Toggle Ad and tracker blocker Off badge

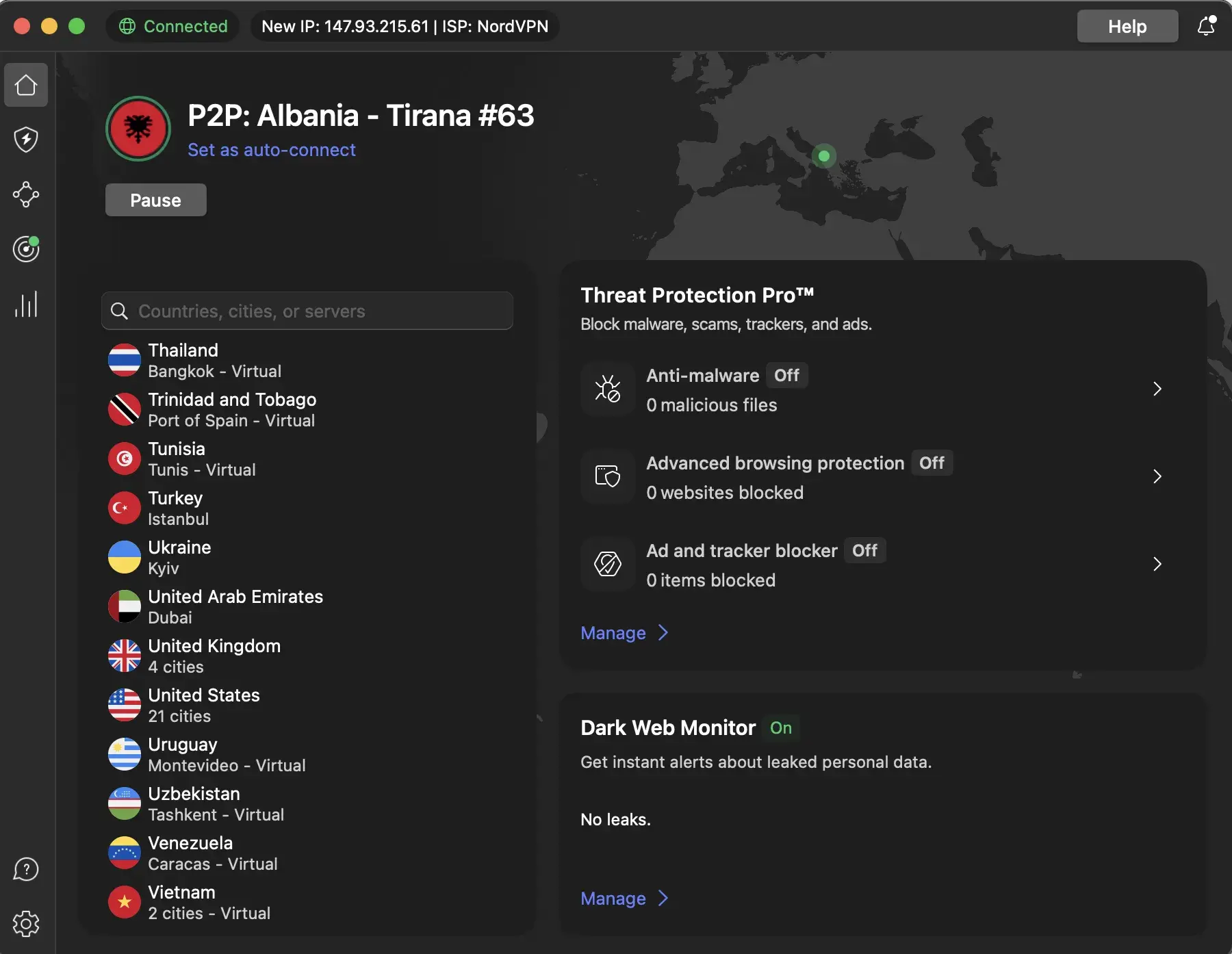click(x=864, y=551)
